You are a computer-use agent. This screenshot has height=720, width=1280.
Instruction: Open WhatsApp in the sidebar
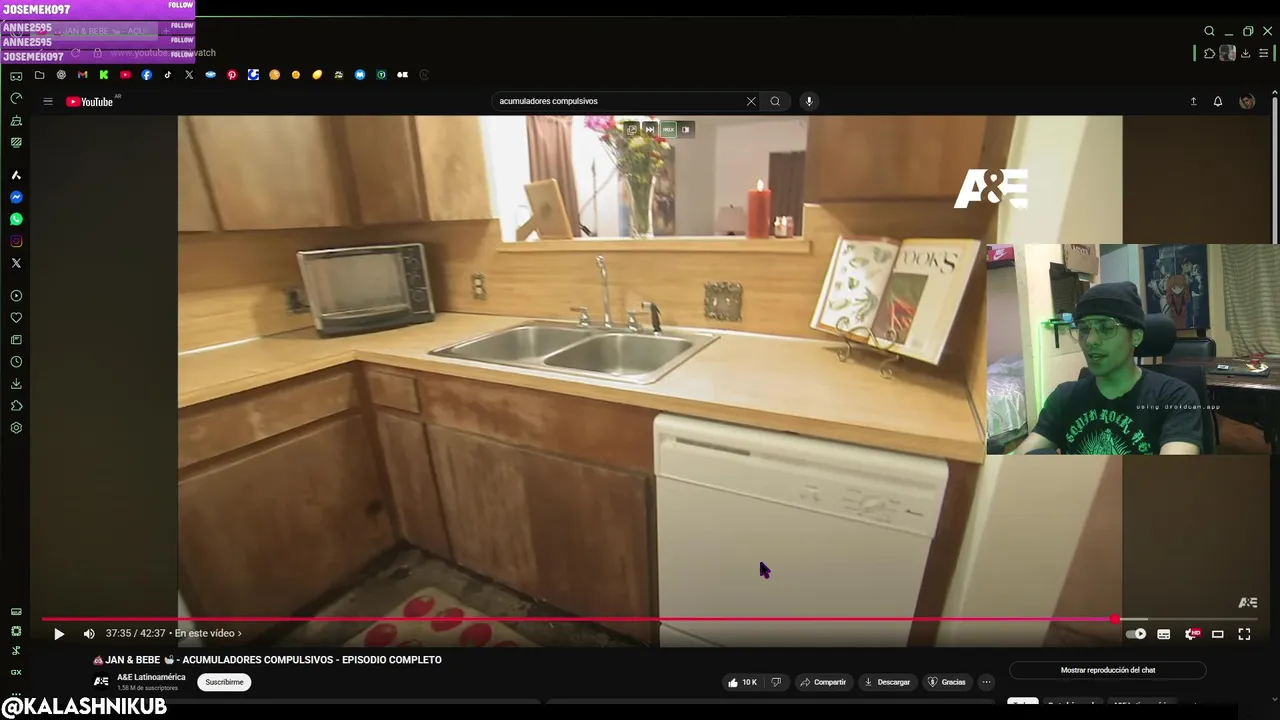16,219
